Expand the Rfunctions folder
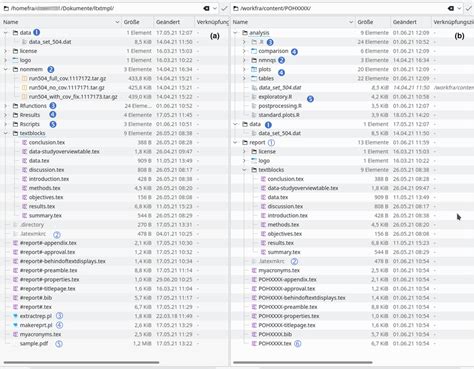 tap(6, 106)
